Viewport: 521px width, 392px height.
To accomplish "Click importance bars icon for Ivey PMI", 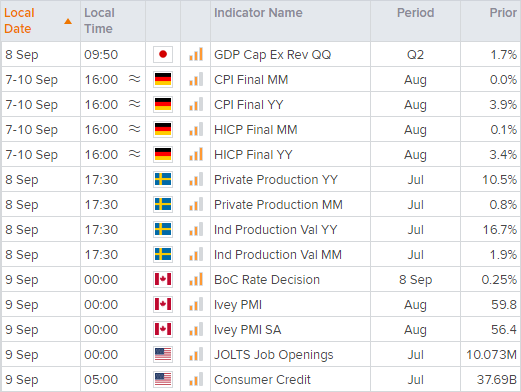I will (196, 304).
